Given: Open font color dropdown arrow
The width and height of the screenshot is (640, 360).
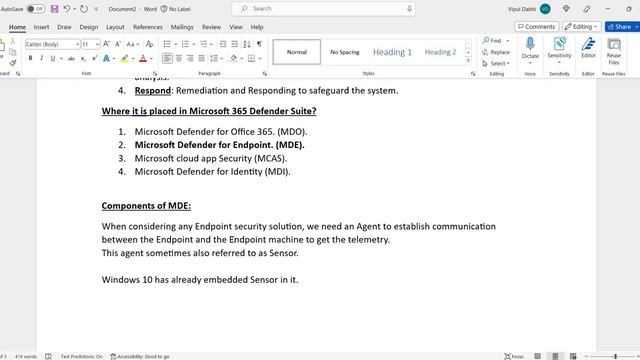Looking at the screenshot, I should click(x=151, y=59).
